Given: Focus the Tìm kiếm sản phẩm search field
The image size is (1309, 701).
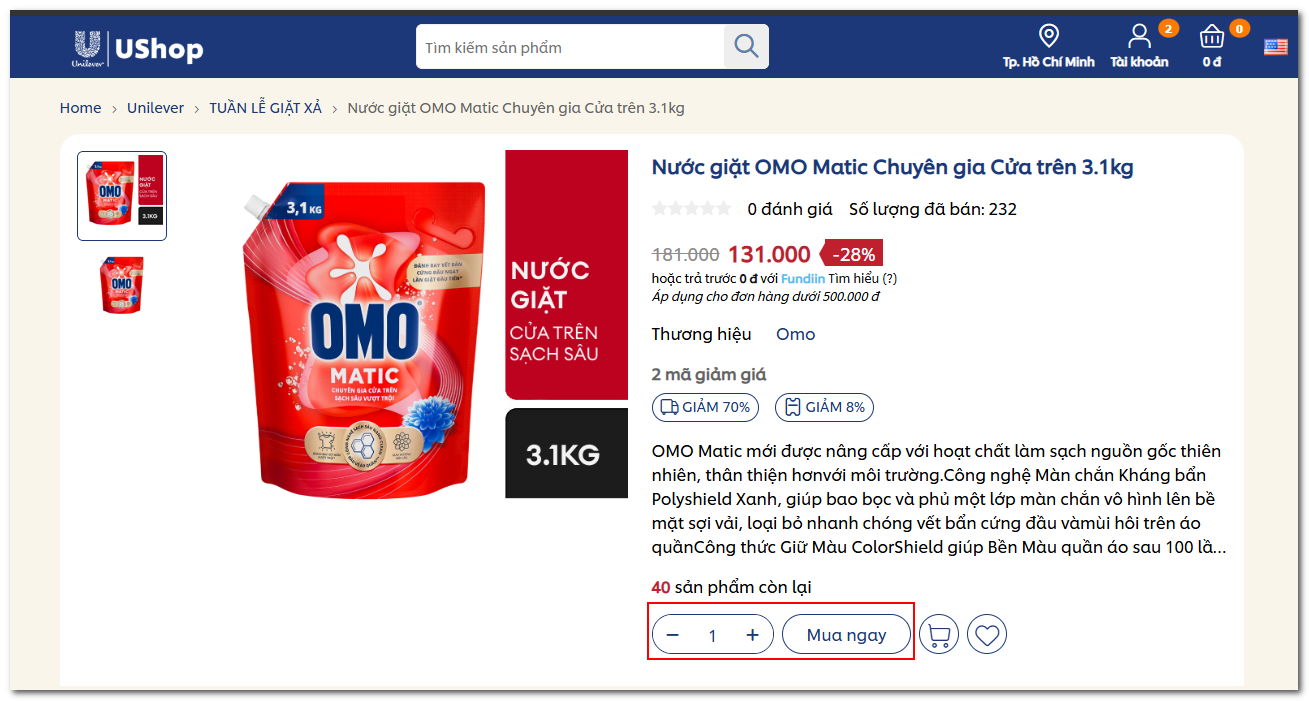Looking at the screenshot, I should [x=570, y=47].
